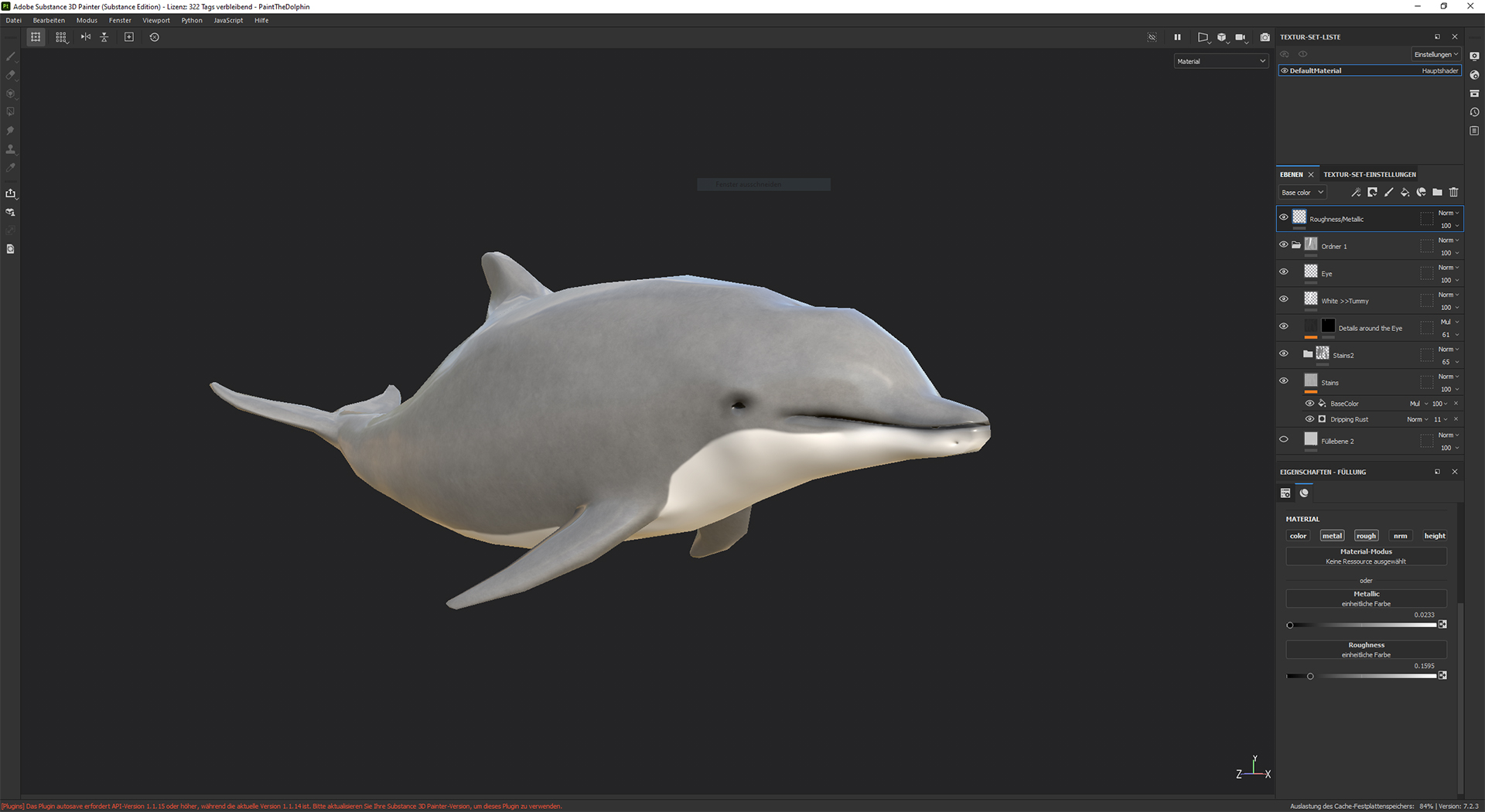This screenshot has height=812, width=1485.
Task: Click the paint bucket fill layer icon
Action: pyautogui.click(x=1405, y=193)
